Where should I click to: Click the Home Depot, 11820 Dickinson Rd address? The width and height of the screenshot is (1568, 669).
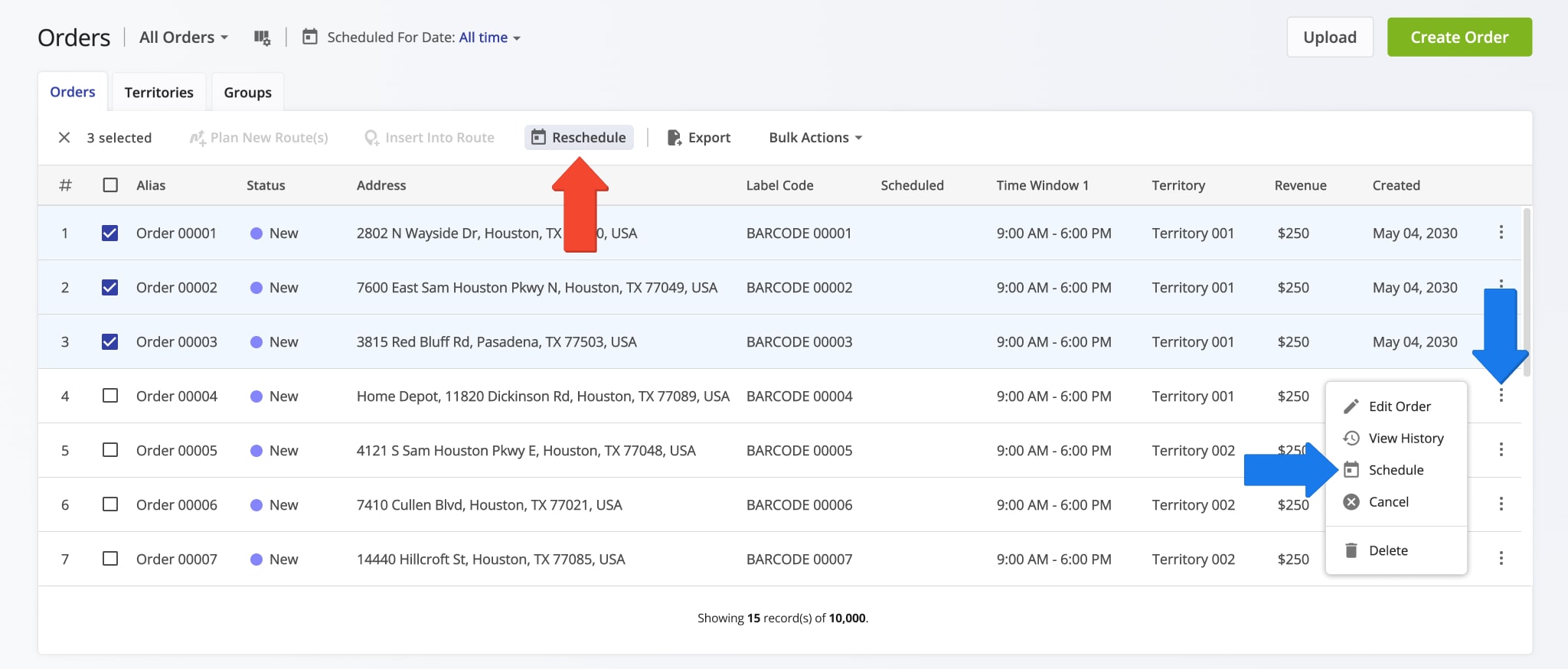point(543,397)
